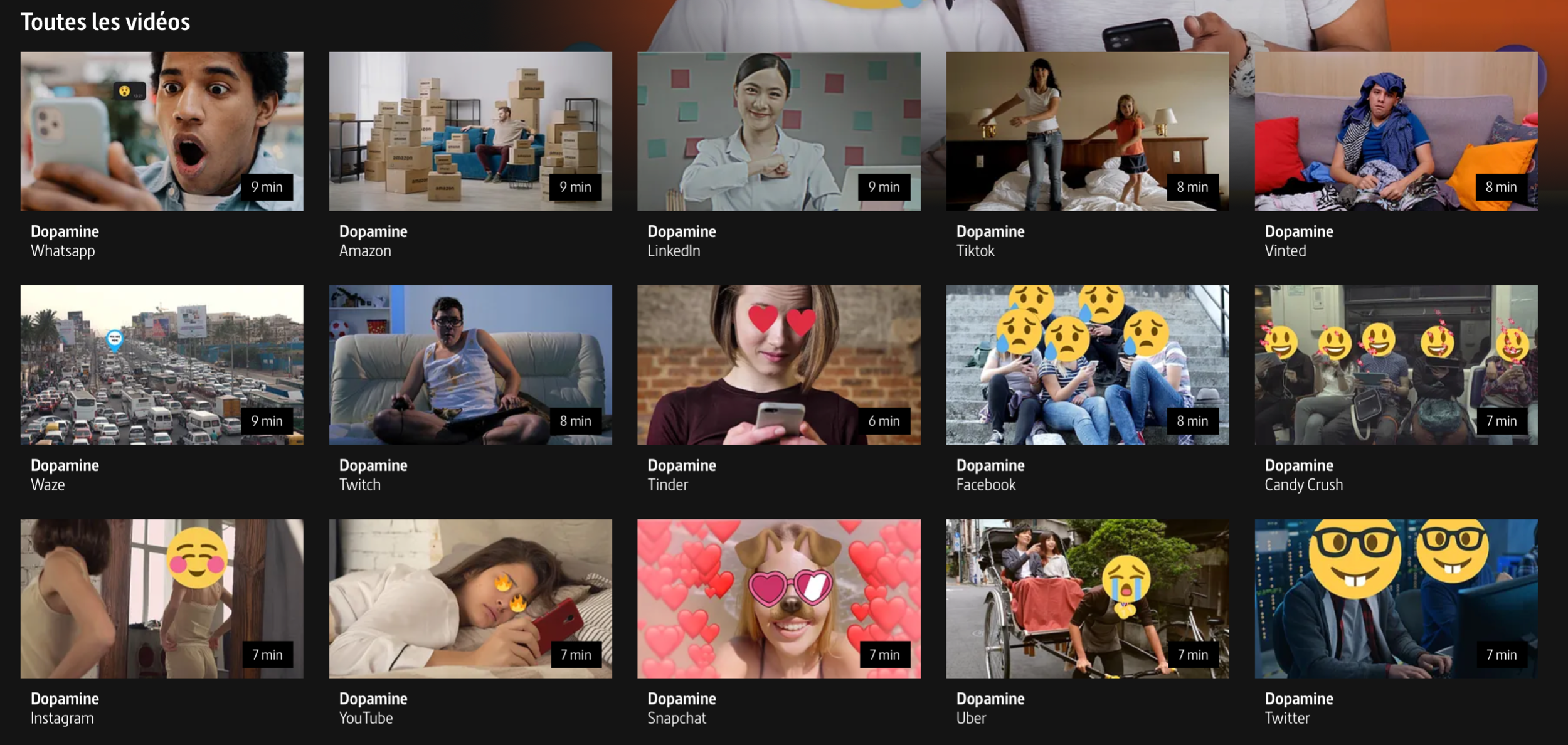Image resolution: width=1568 pixels, height=745 pixels.
Task: Open the Dopamine Twitch video thumbnail
Action: (470, 365)
